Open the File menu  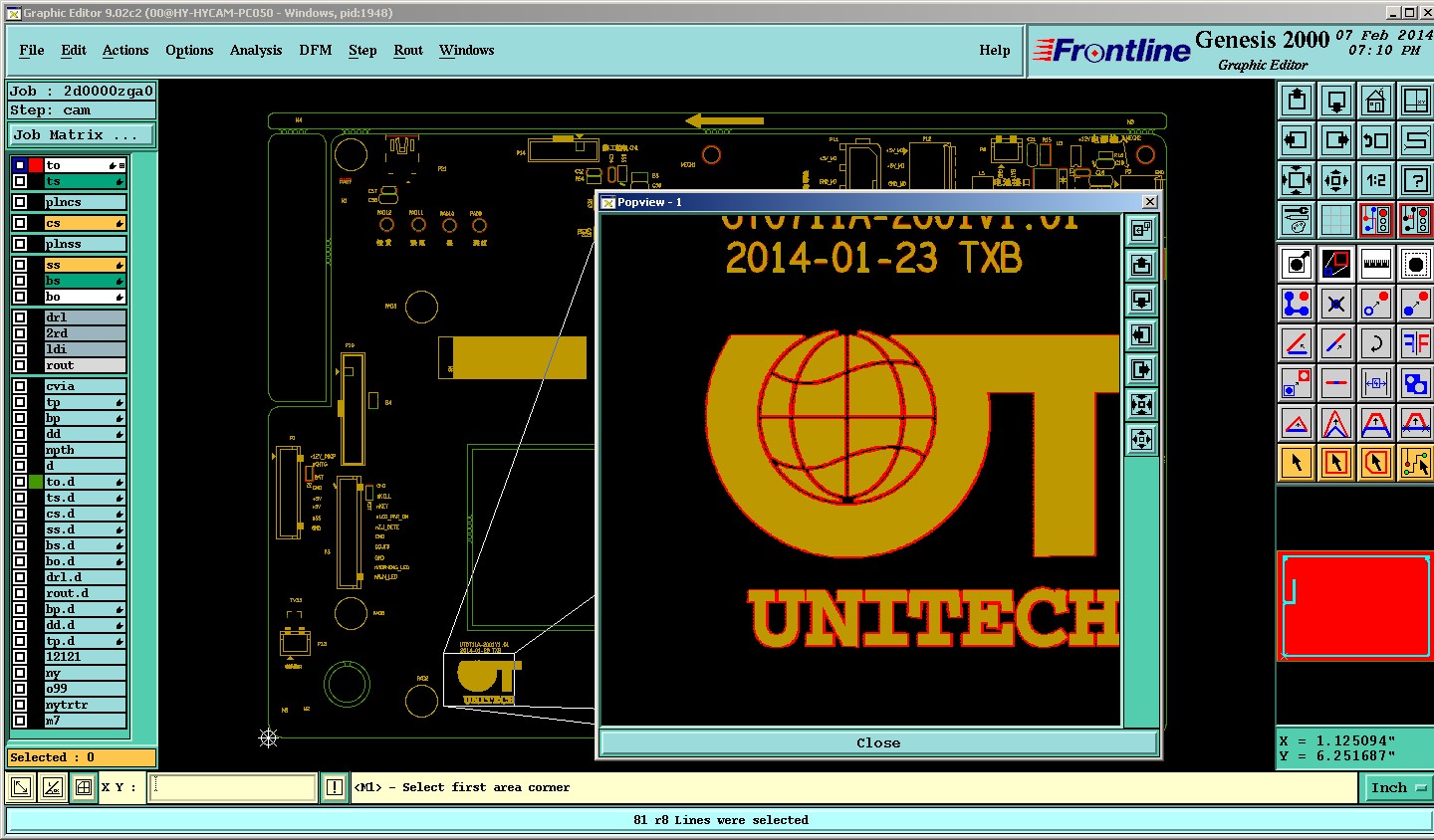point(32,50)
